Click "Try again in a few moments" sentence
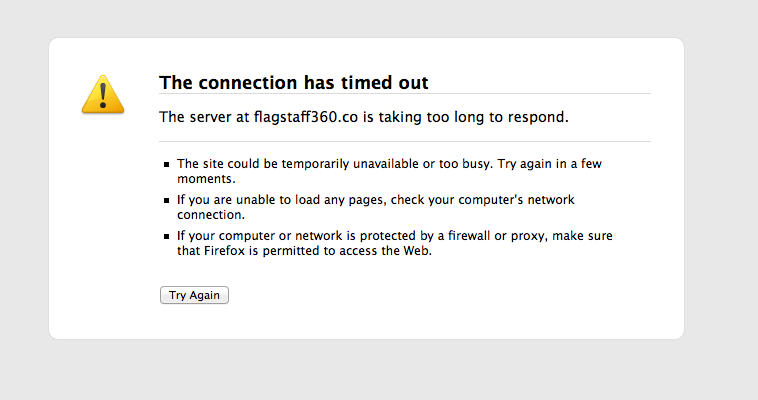This screenshot has height=400, width=758. (x=390, y=171)
